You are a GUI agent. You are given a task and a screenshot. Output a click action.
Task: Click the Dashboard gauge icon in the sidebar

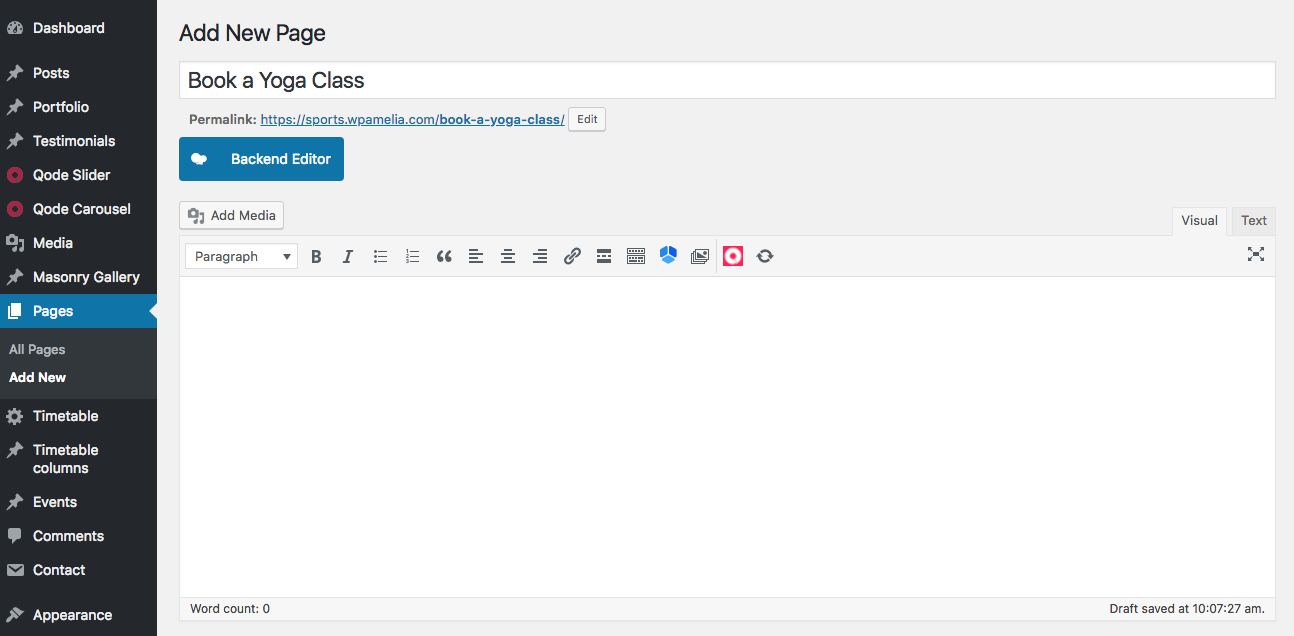(x=15, y=28)
